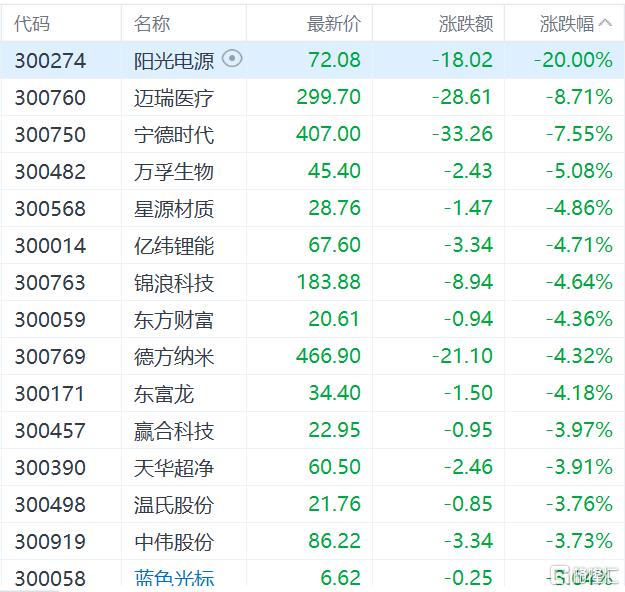Viewport: 625px width, 592px height.
Task: Click change amount -33.26
Action: pos(462,134)
